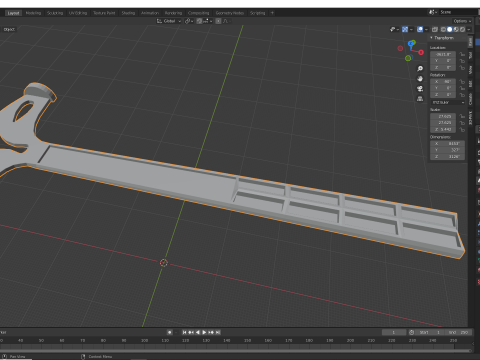Open the Animation workspace tab

tap(150, 13)
